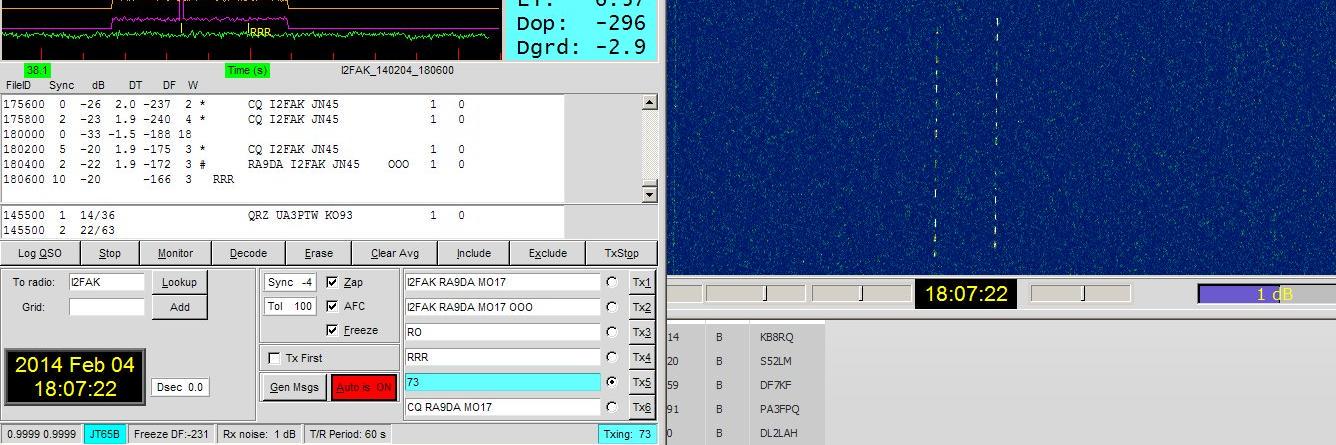Image resolution: width=1336 pixels, height=445 pixels.
Task: Click the KB8RQ callsign row
Action: (776, 337)
